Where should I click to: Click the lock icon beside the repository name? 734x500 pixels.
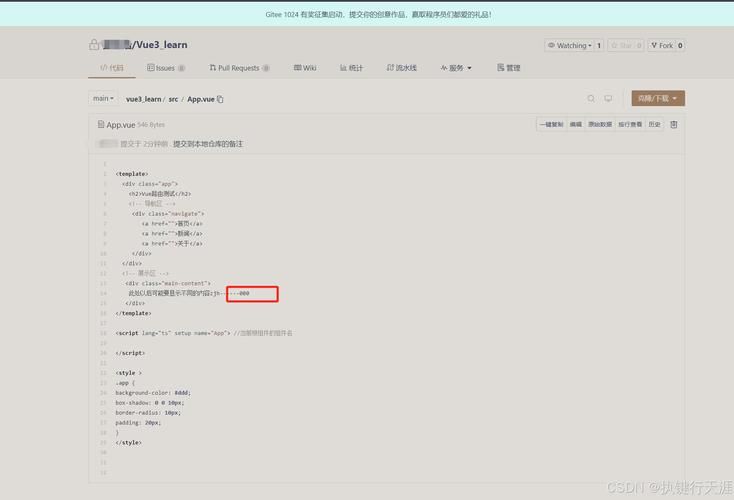click(94, 44)
